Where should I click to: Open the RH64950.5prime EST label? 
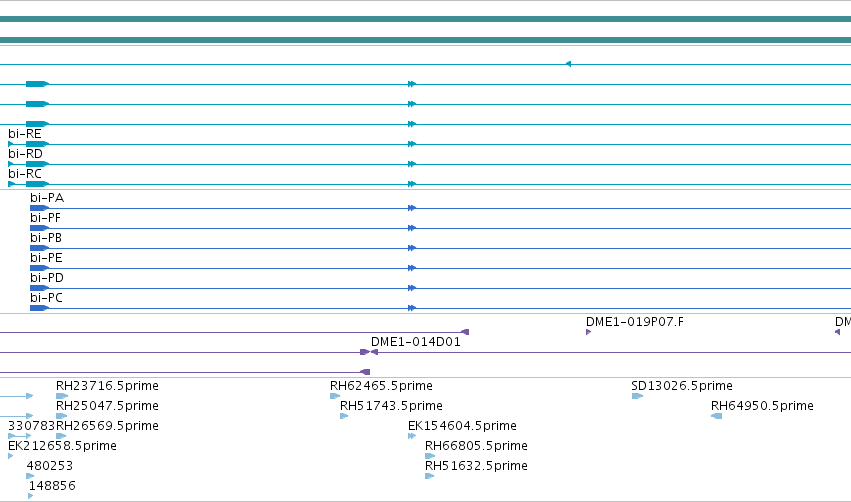coord(762,406)
